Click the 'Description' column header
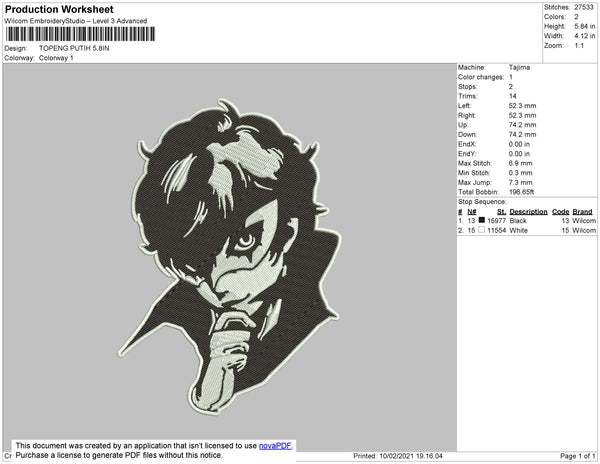The image size is (600, 464). click(x=528, y=212)
